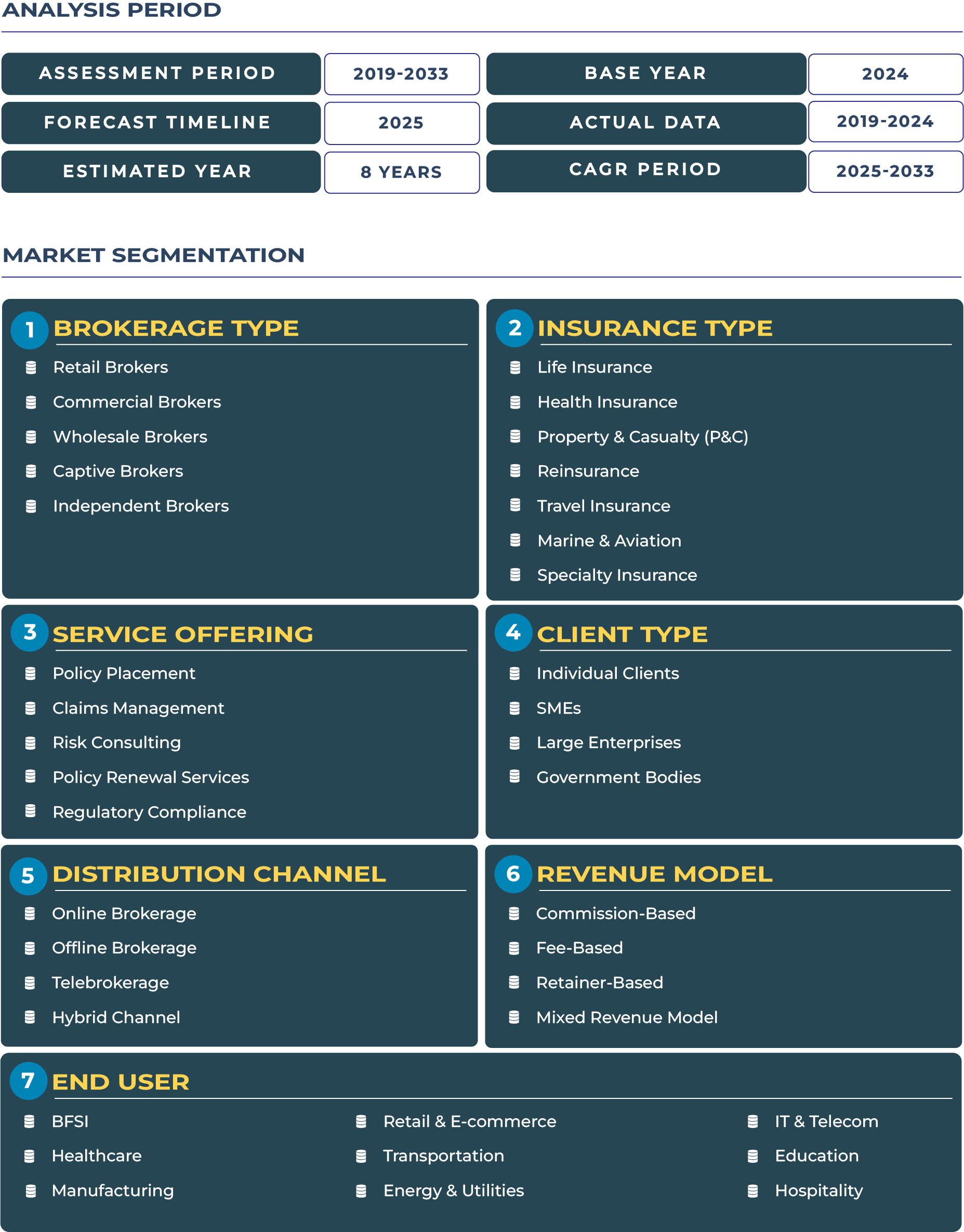
Task: Click the coin icon beside Government Bodies
Action: (514, 776)
